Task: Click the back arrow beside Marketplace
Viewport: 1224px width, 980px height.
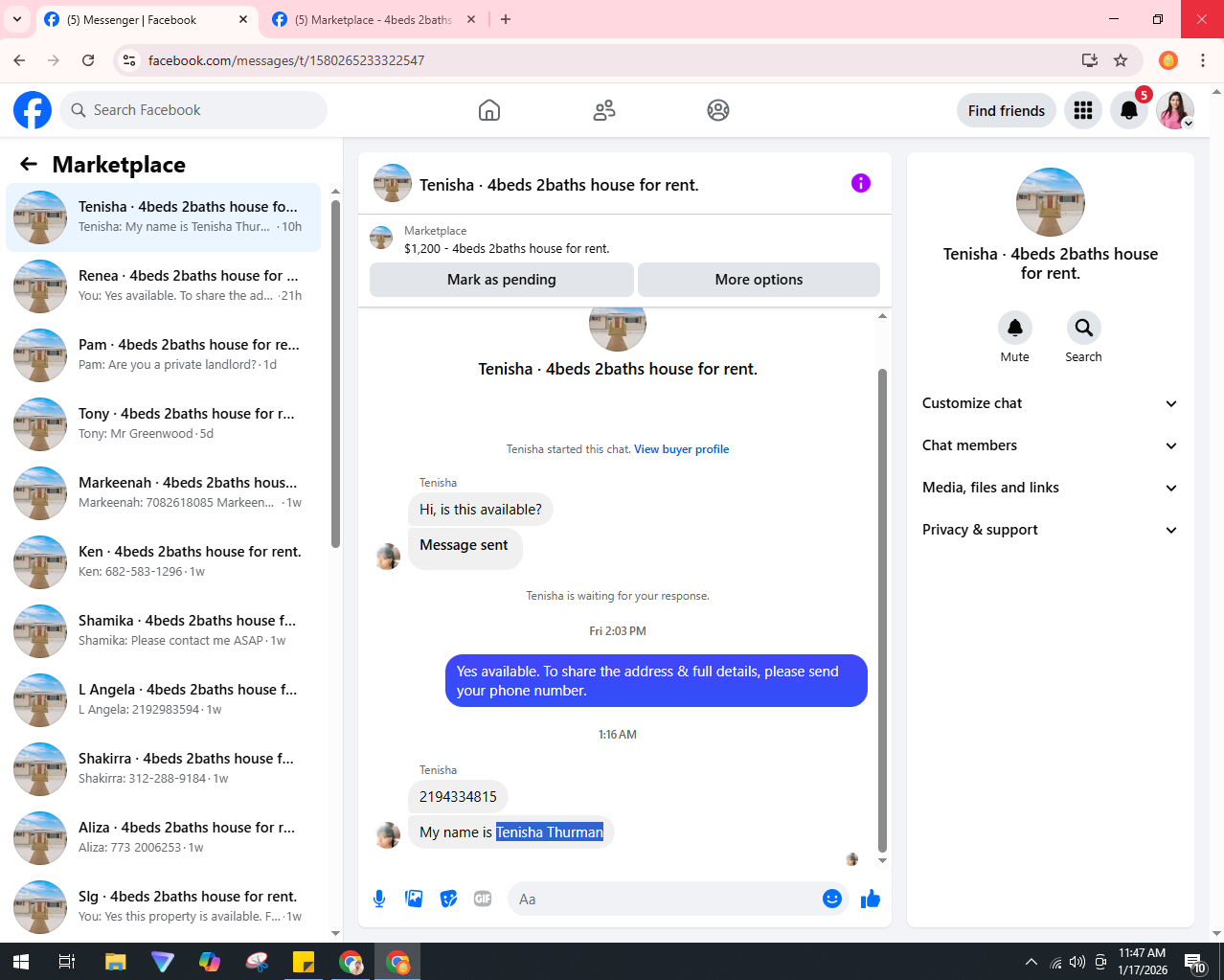Action: coord(29,164)
